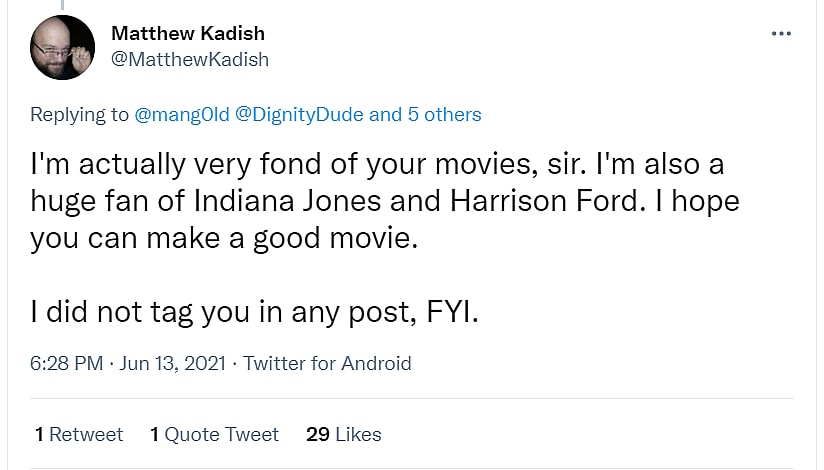The image size is (824, 470).
Task: Visit the @MatthewKadish handle link
Action: (x=190, y=59)
